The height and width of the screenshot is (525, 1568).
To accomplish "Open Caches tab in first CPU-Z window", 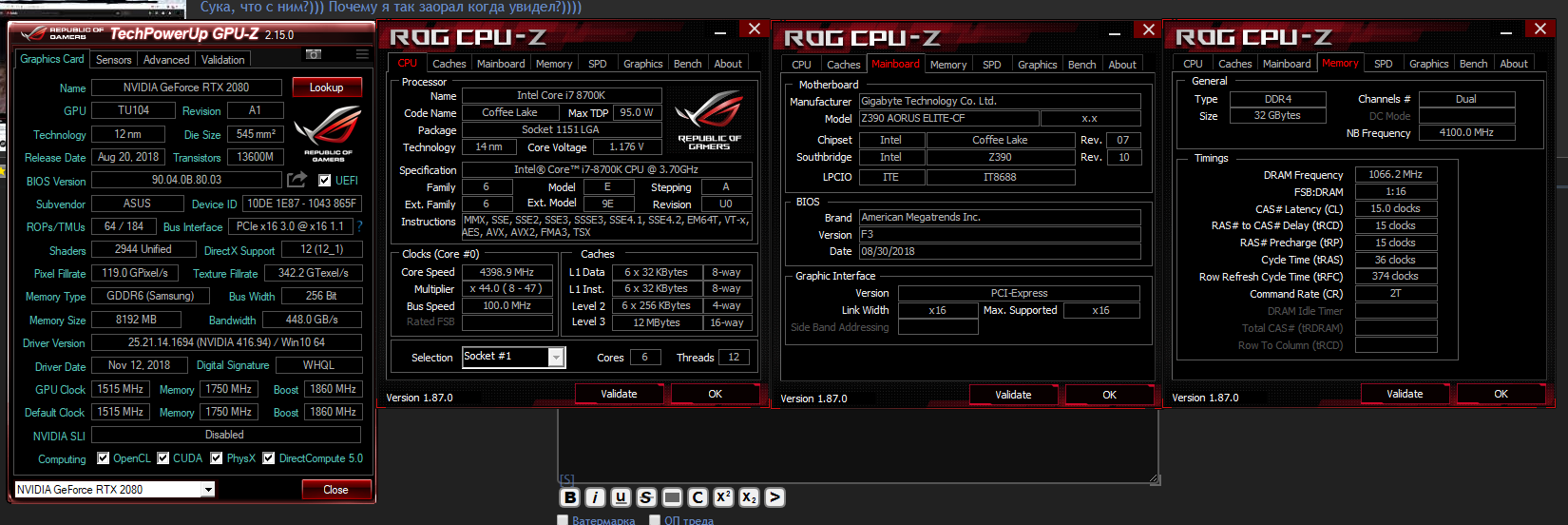I will point(449,64).
